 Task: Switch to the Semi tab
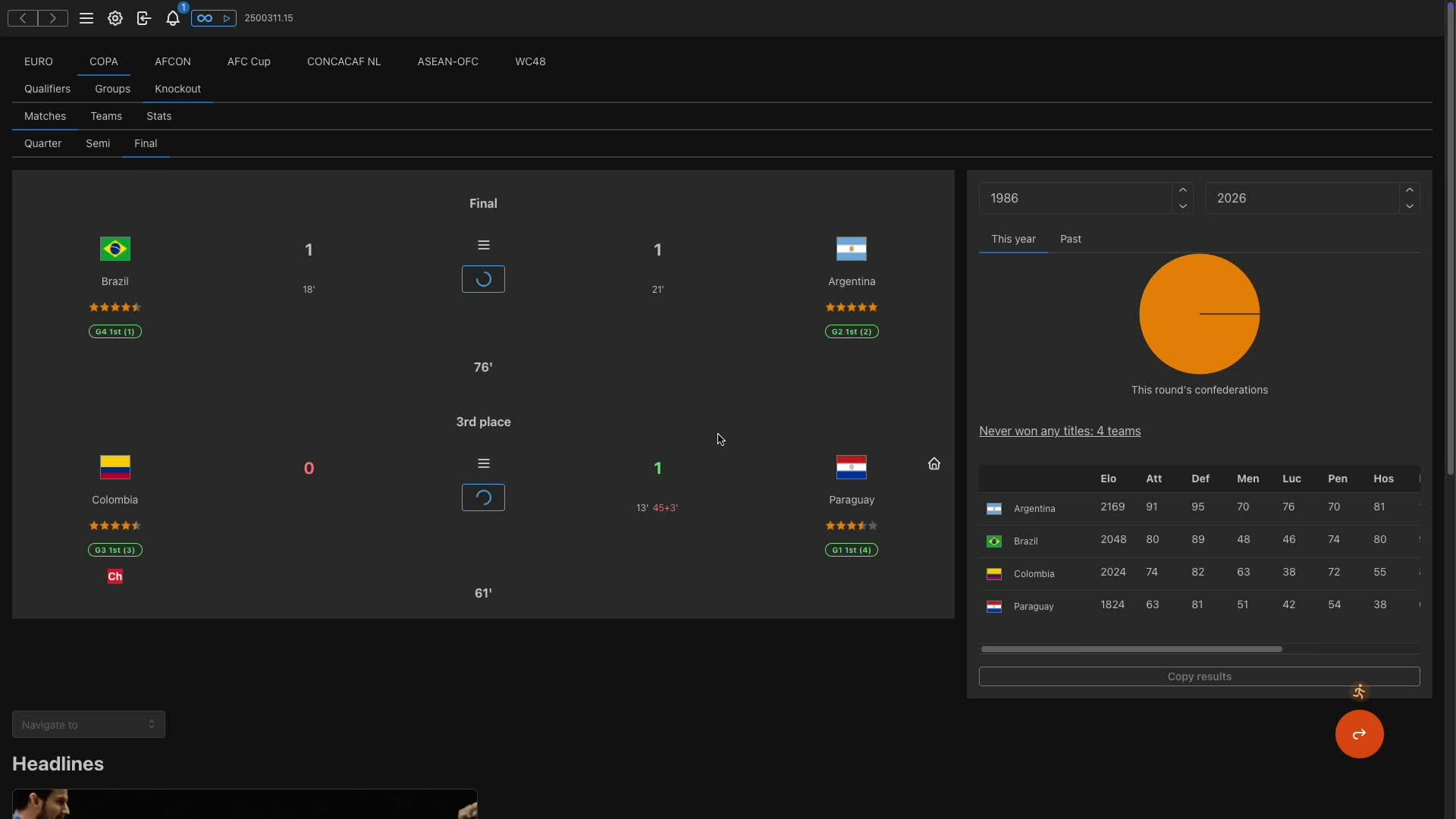[98, 143]
